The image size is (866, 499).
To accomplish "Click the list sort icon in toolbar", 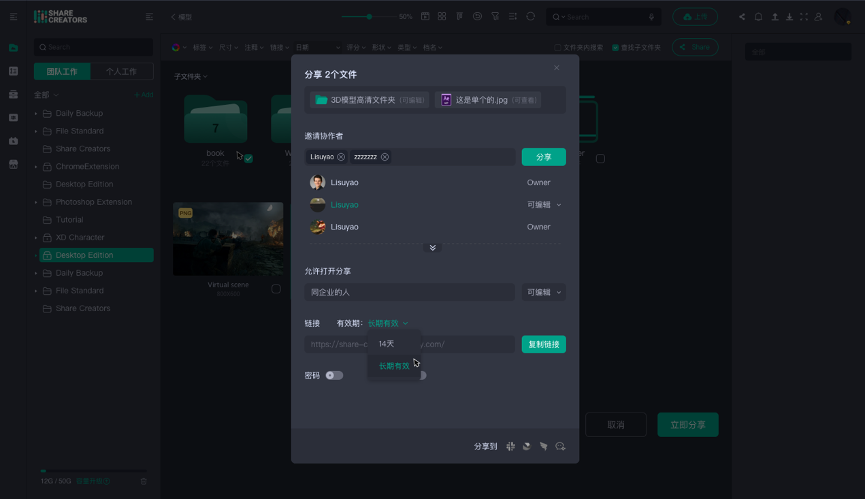I will point(513,16).
